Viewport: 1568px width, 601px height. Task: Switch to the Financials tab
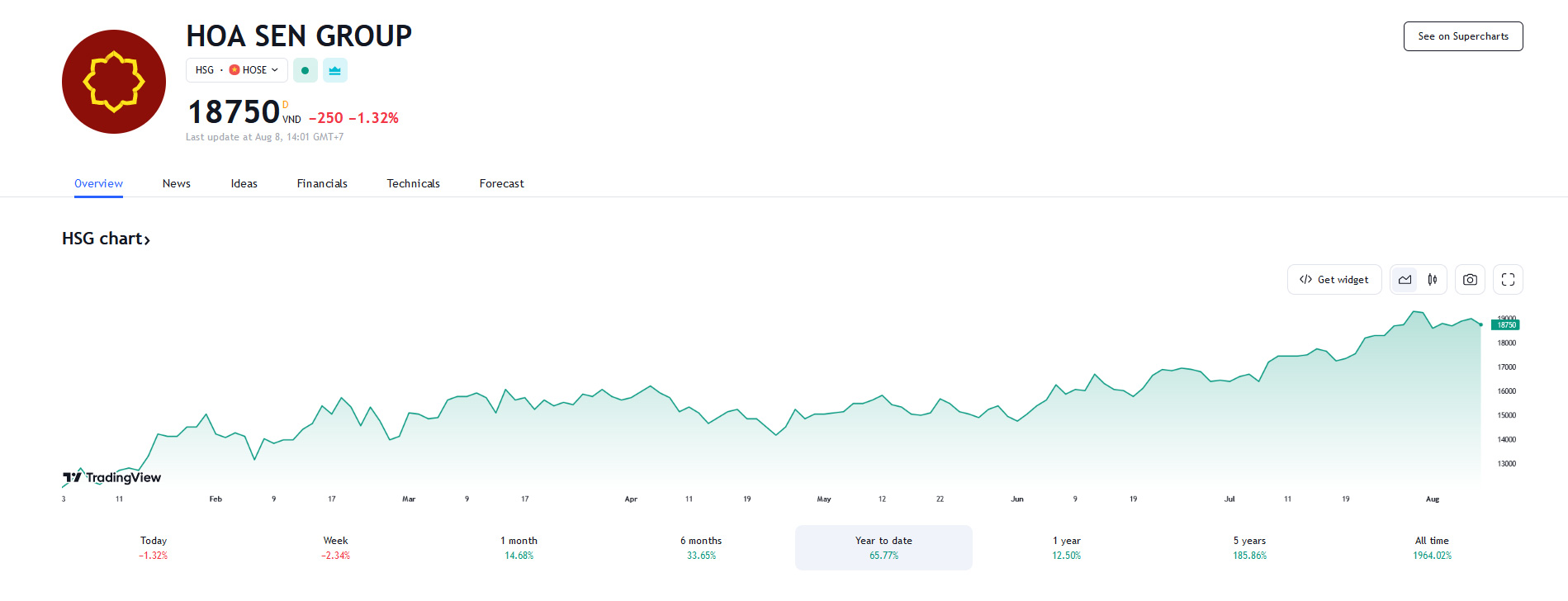tap(322, 183)
